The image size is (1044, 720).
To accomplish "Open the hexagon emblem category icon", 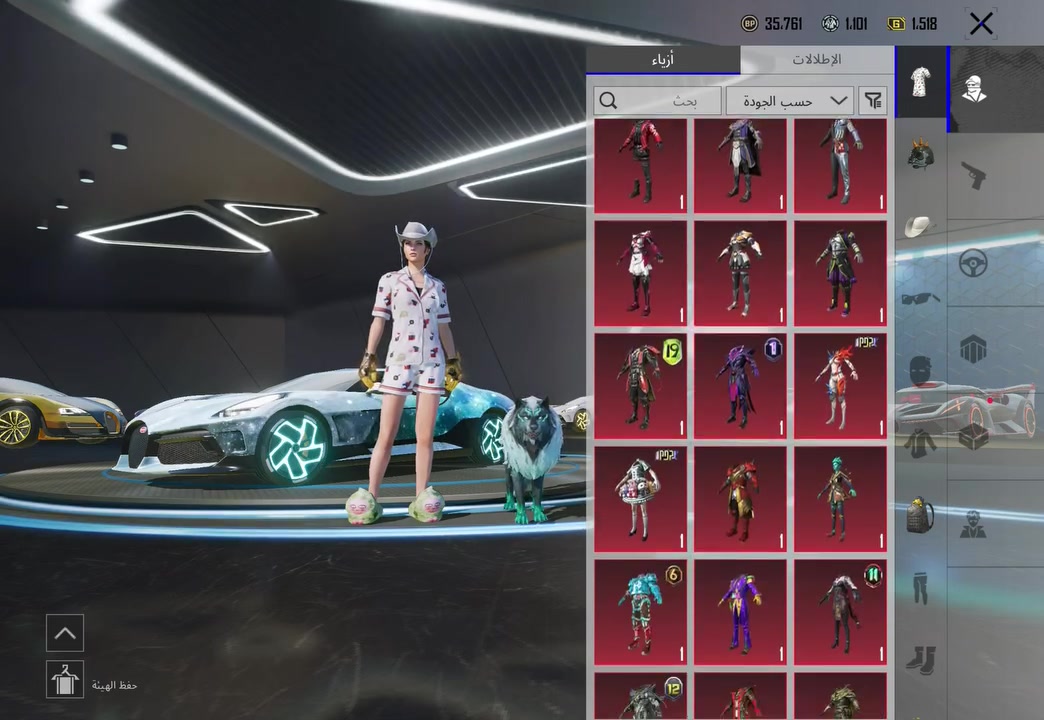I will click(973, 348).
